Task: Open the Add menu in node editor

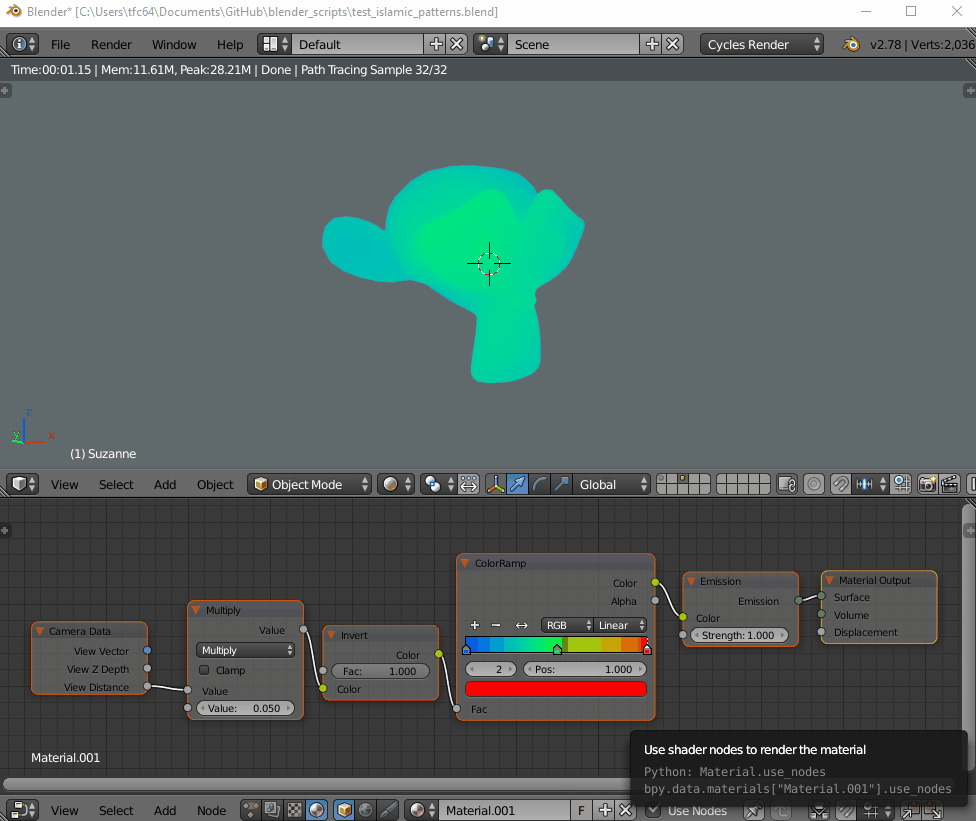Action: (164, 810)
